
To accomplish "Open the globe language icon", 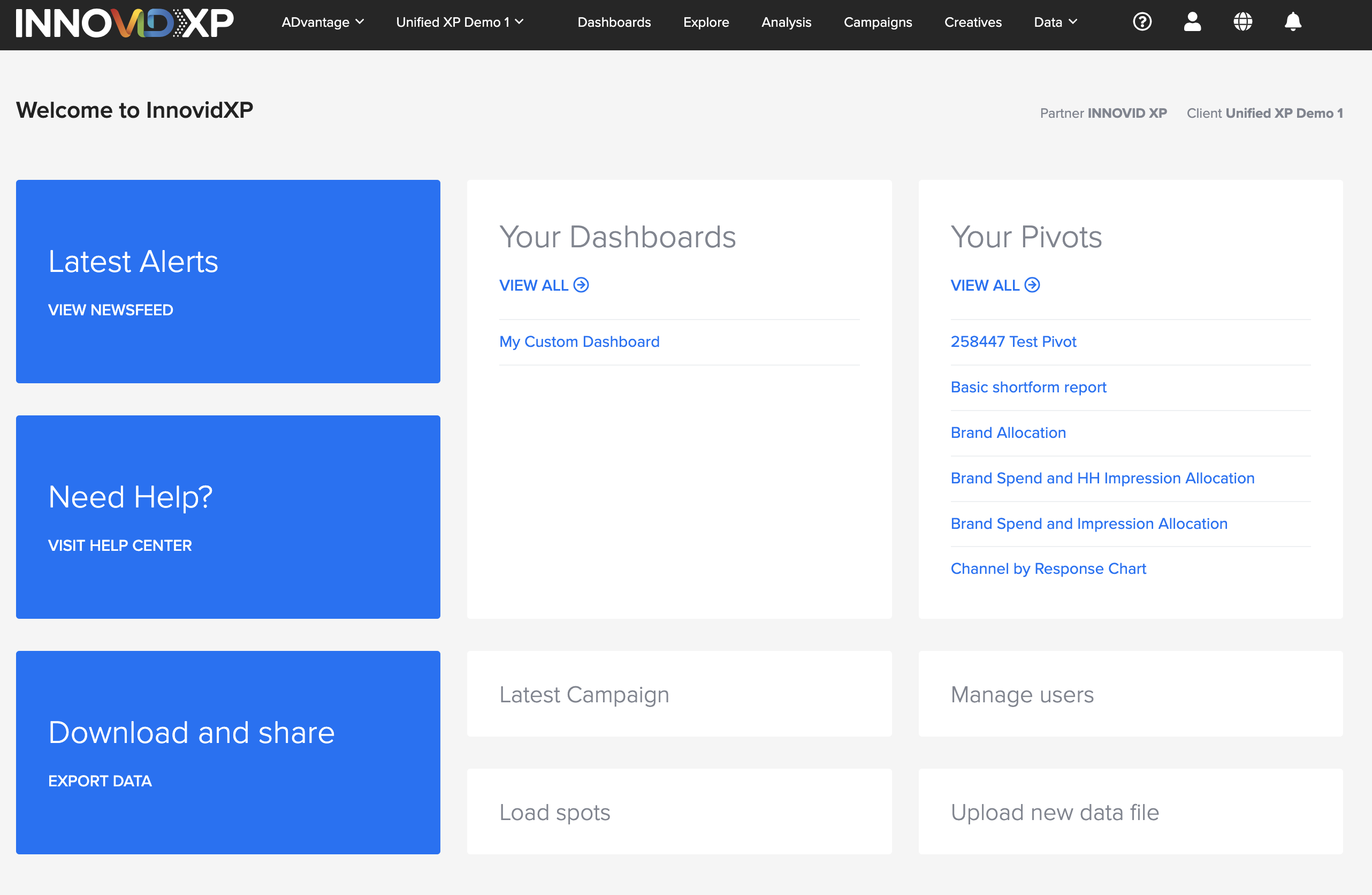I will (1243, 22).
